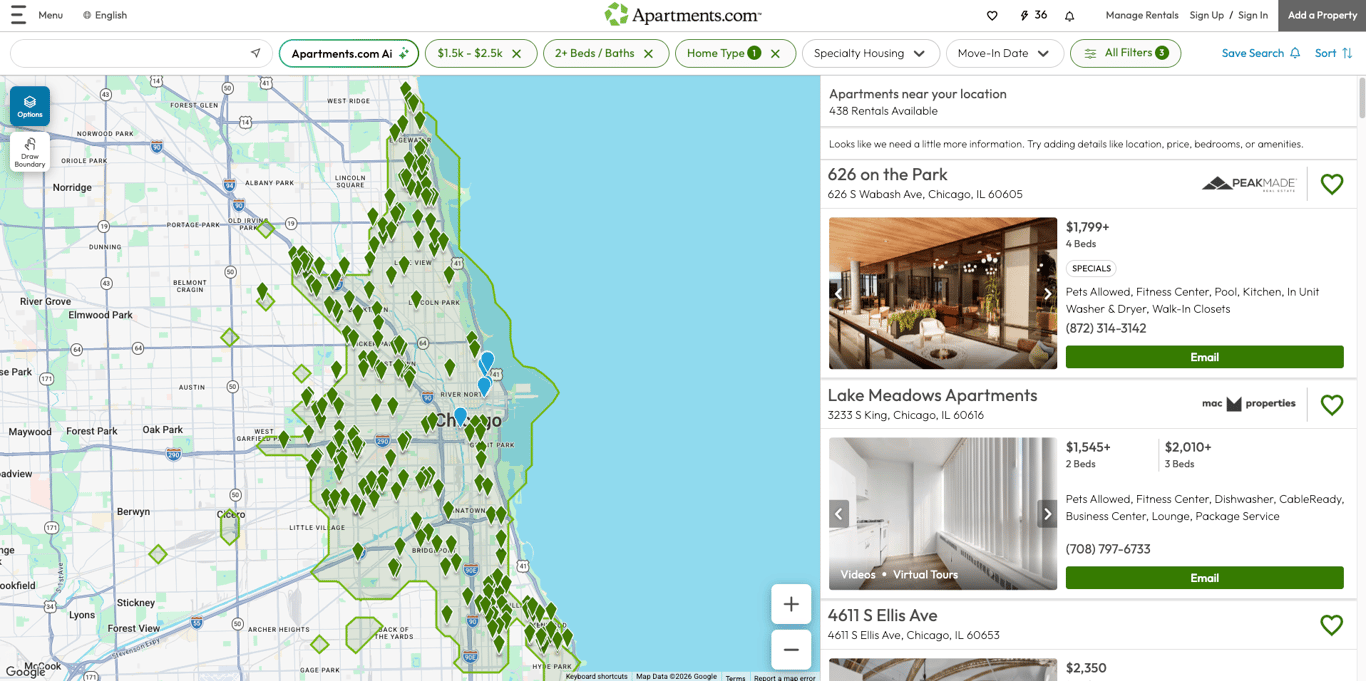Open the Apartments.com logo home link

tap(683, 15)
